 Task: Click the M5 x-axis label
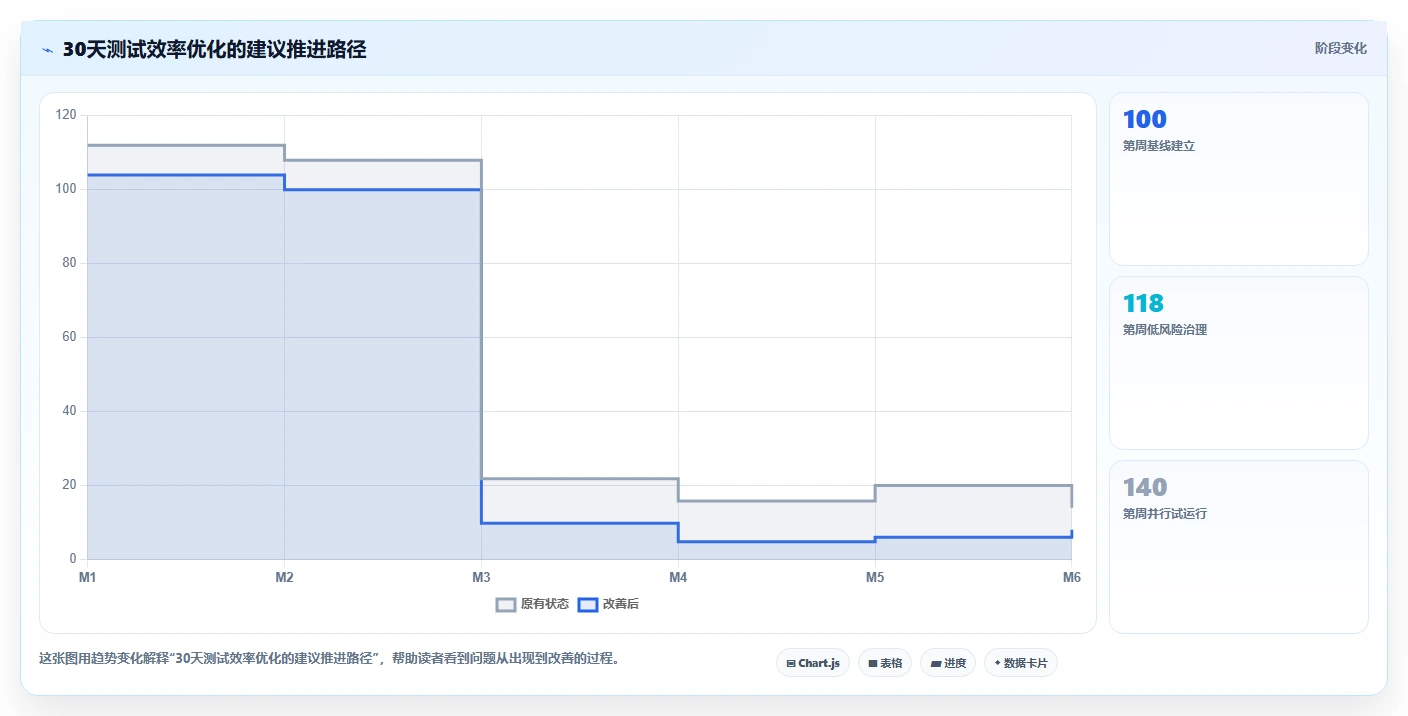875,577
